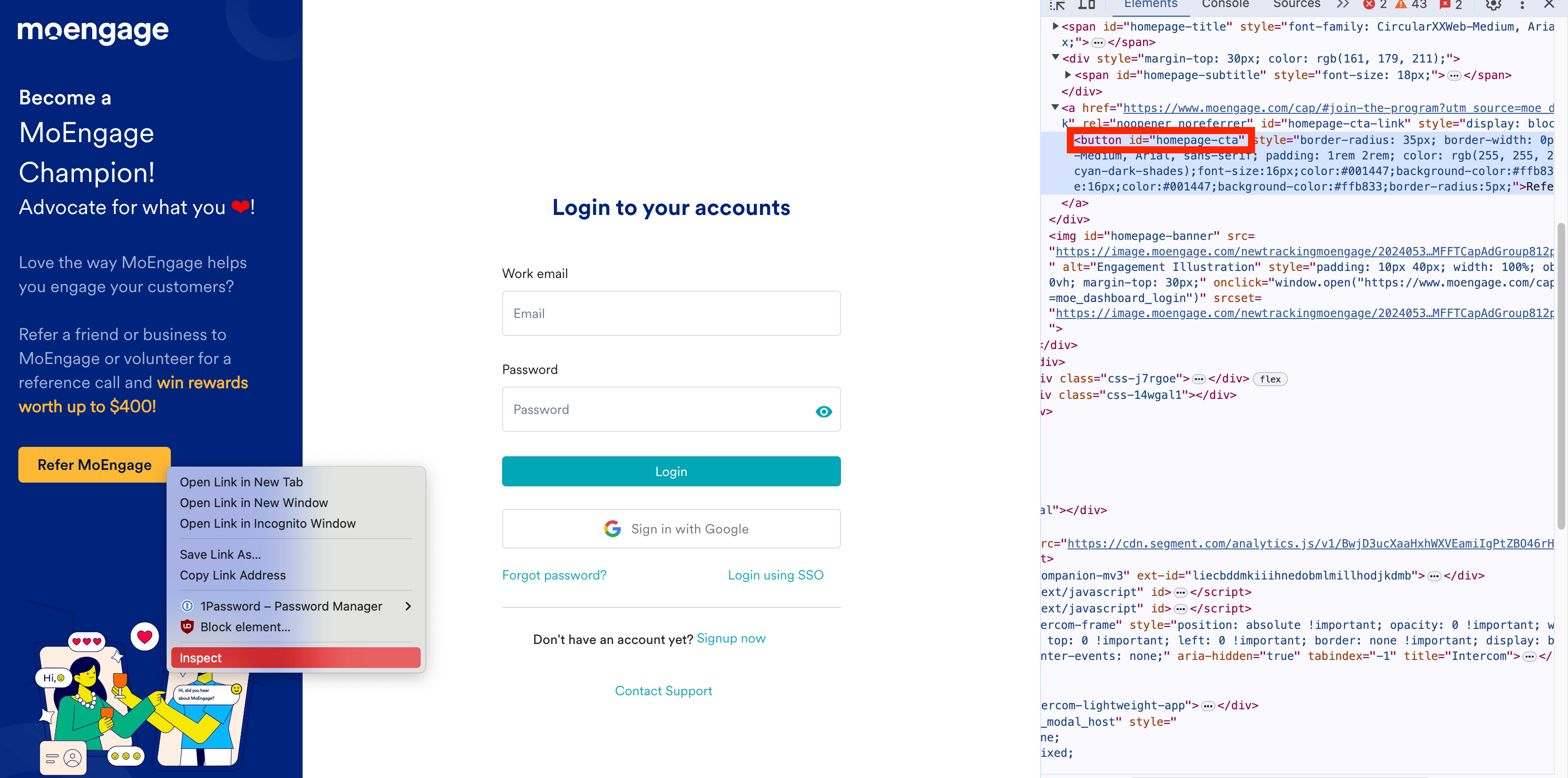The height and width of the screenshot is (778, 1568).
Task: Focus the Work email field
Action: click(x=671, y=313)
